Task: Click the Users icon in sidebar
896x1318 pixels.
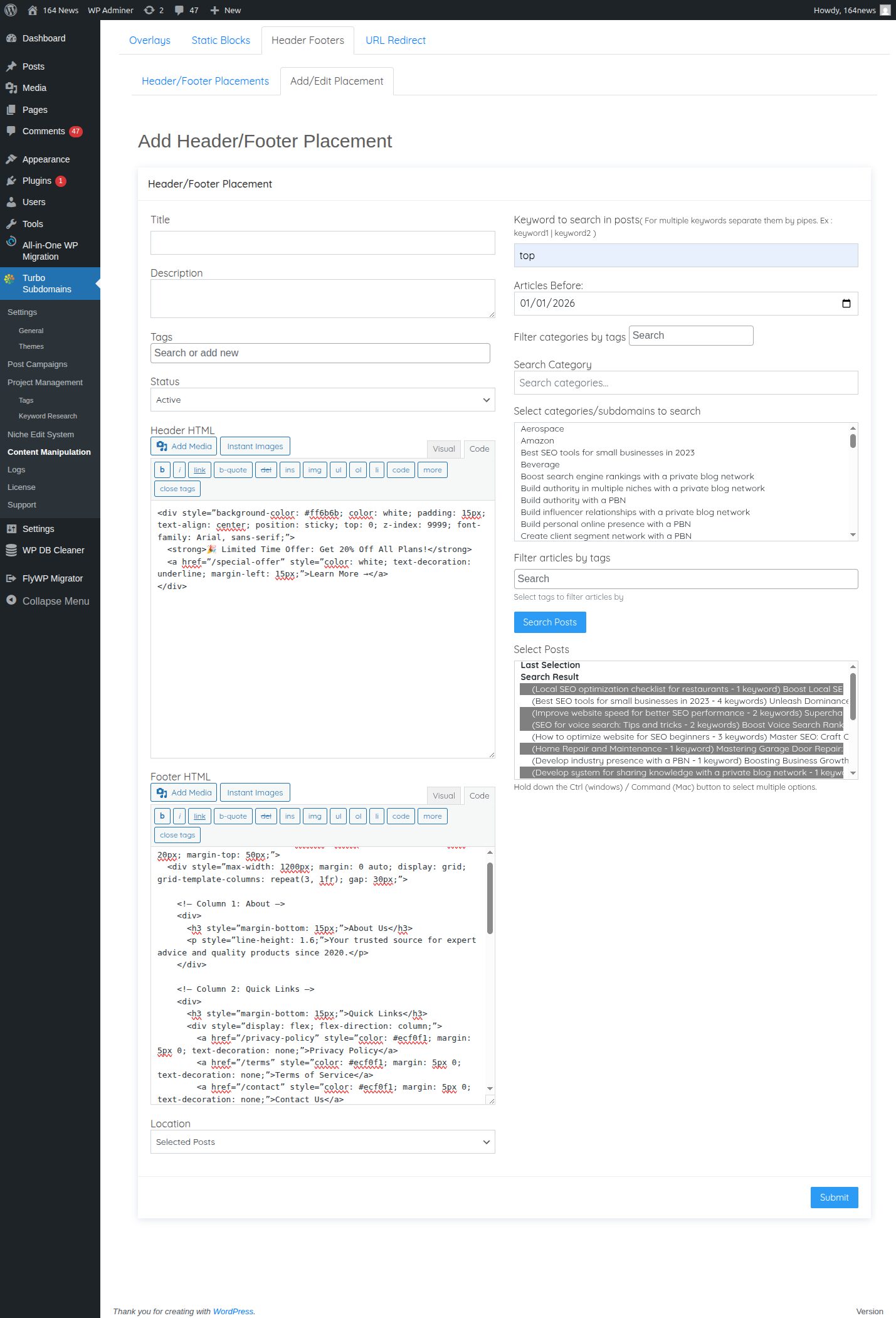Action: (11, 202)
